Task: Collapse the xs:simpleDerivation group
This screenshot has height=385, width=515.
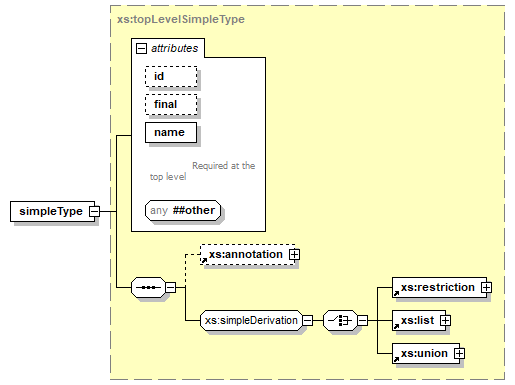Action: click(x=307, y=321)
